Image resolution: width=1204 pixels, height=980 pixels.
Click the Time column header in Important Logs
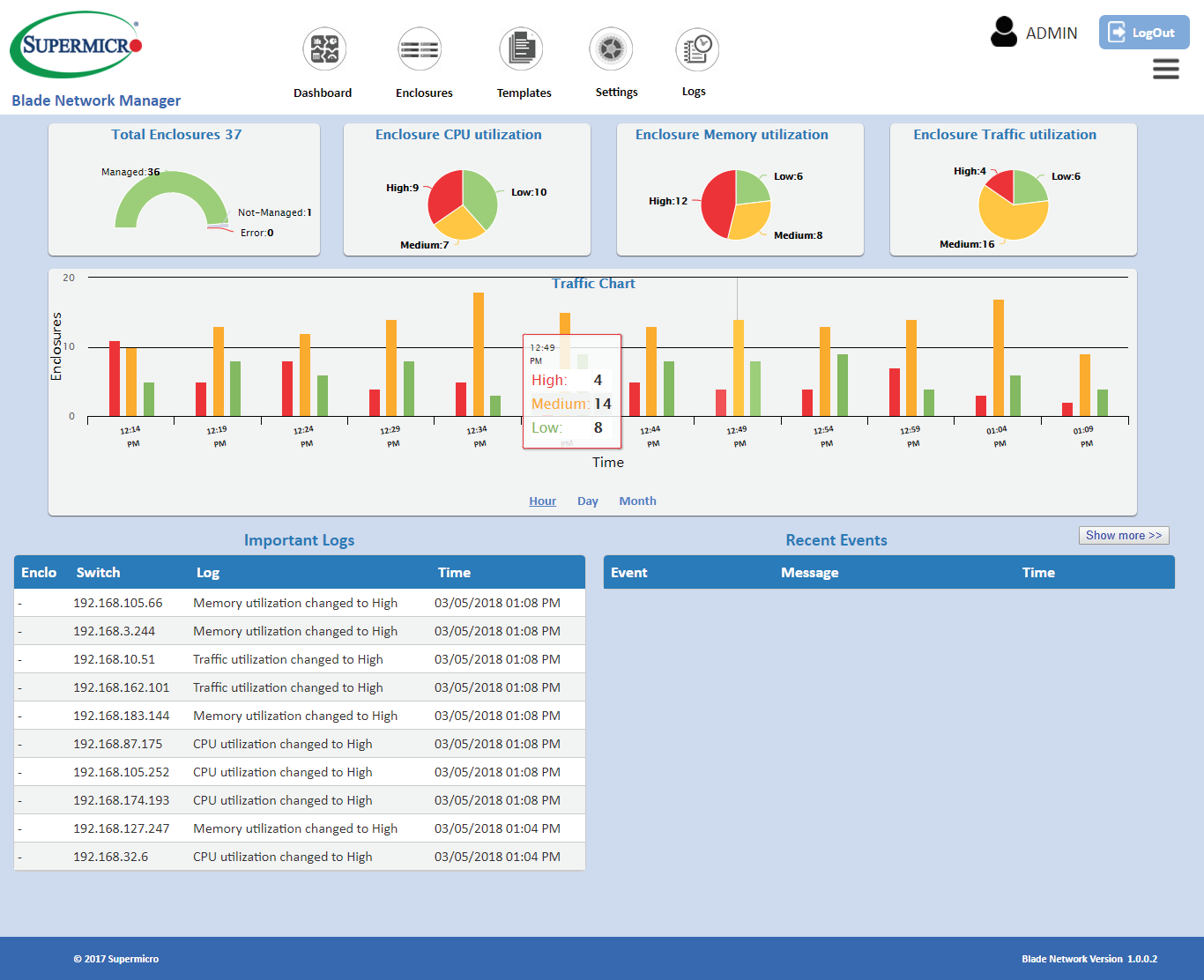point(454,572)
